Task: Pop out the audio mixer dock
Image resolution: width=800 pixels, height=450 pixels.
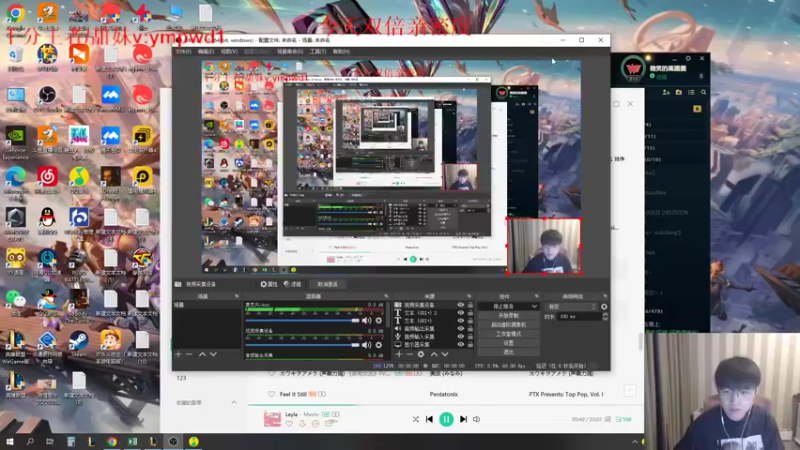Action: click(386, 296)
